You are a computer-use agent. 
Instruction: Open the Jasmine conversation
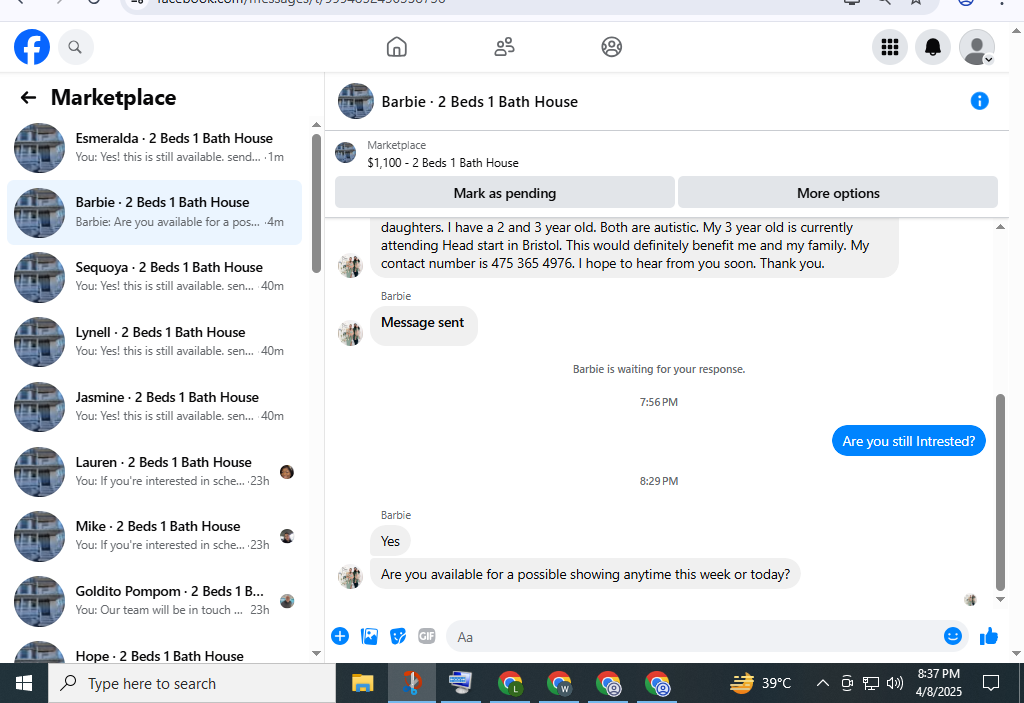click(154, 406)
